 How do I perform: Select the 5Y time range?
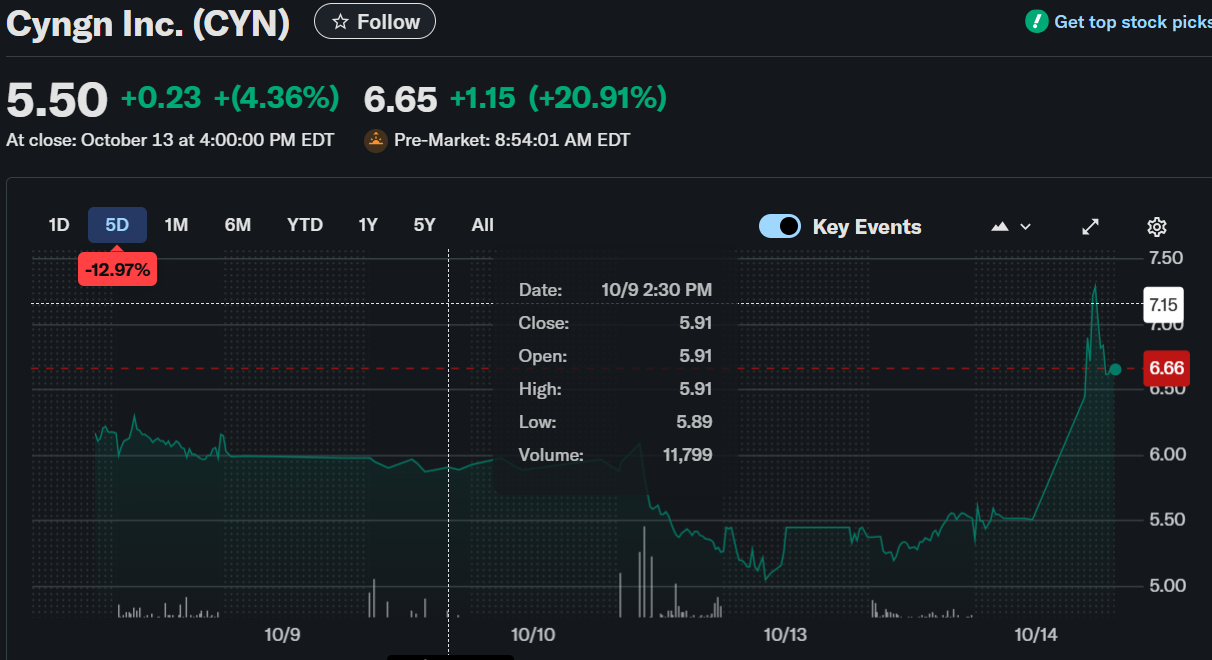pyautogui.click(x=425, y=225)
